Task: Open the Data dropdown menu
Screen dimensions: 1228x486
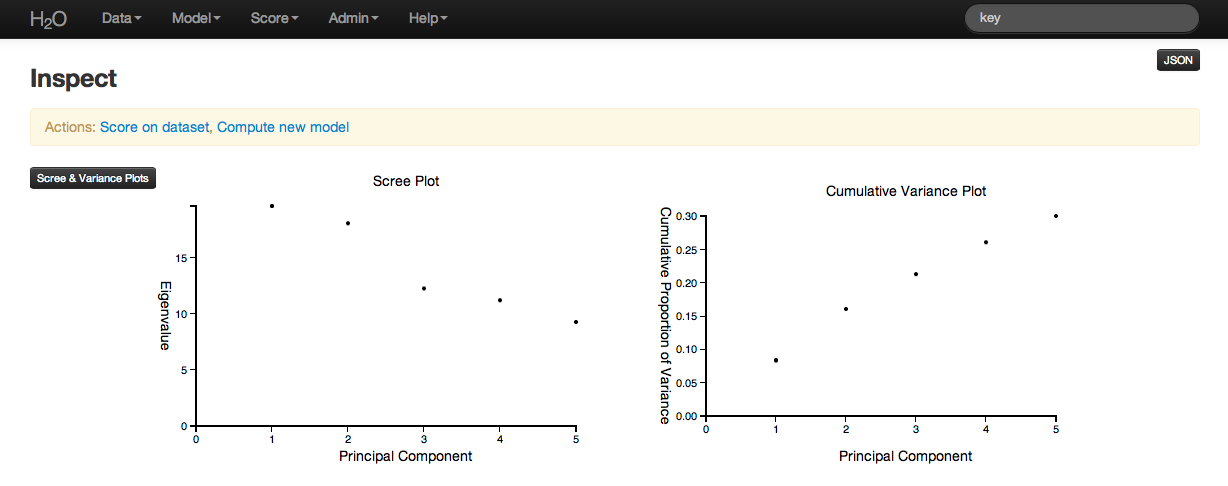Action: (122, 19)
